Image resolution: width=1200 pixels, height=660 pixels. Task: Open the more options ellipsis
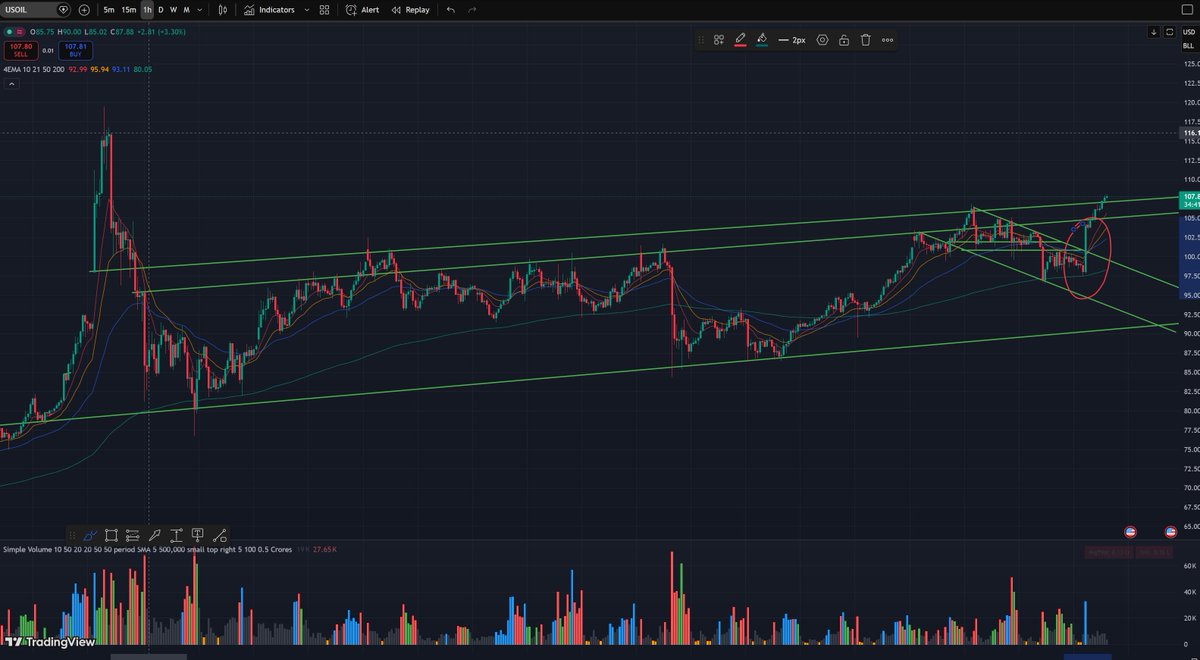click(x=887, y=40)
